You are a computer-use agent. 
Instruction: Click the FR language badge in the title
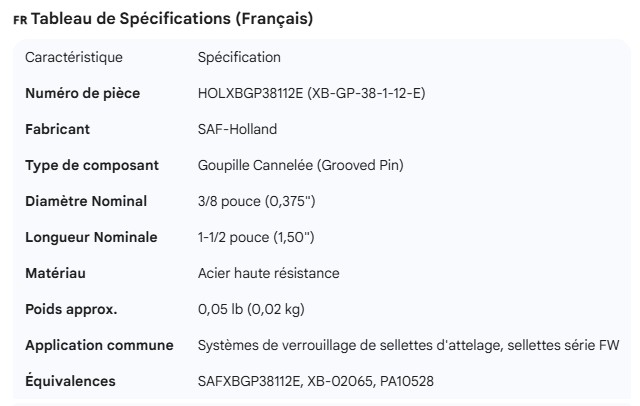point(20,20)
